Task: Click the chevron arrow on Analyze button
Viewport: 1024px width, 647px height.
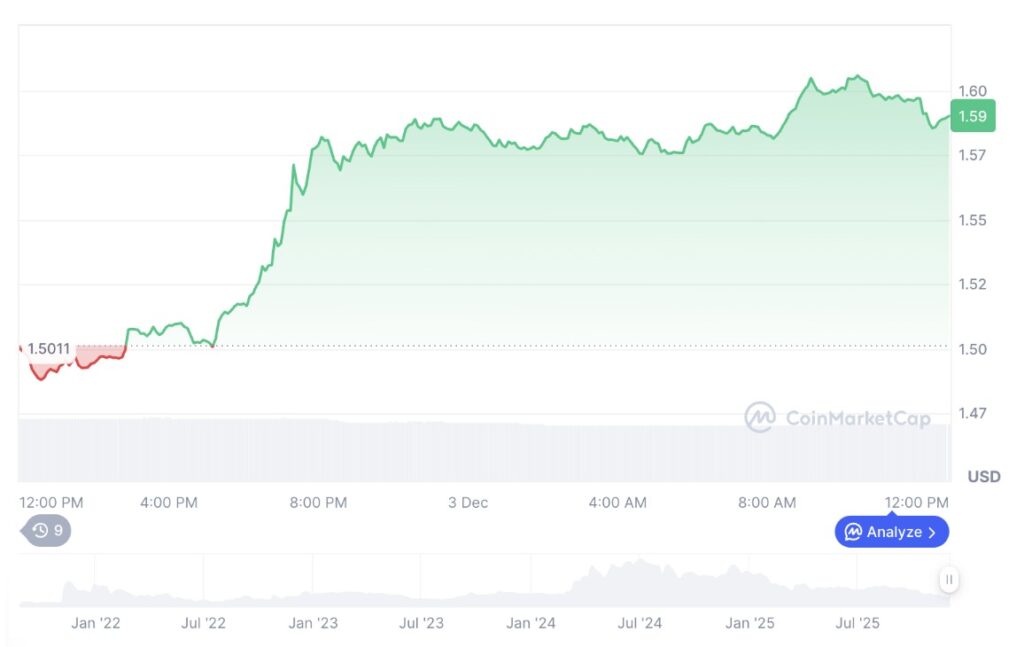Action: (932, 532)
